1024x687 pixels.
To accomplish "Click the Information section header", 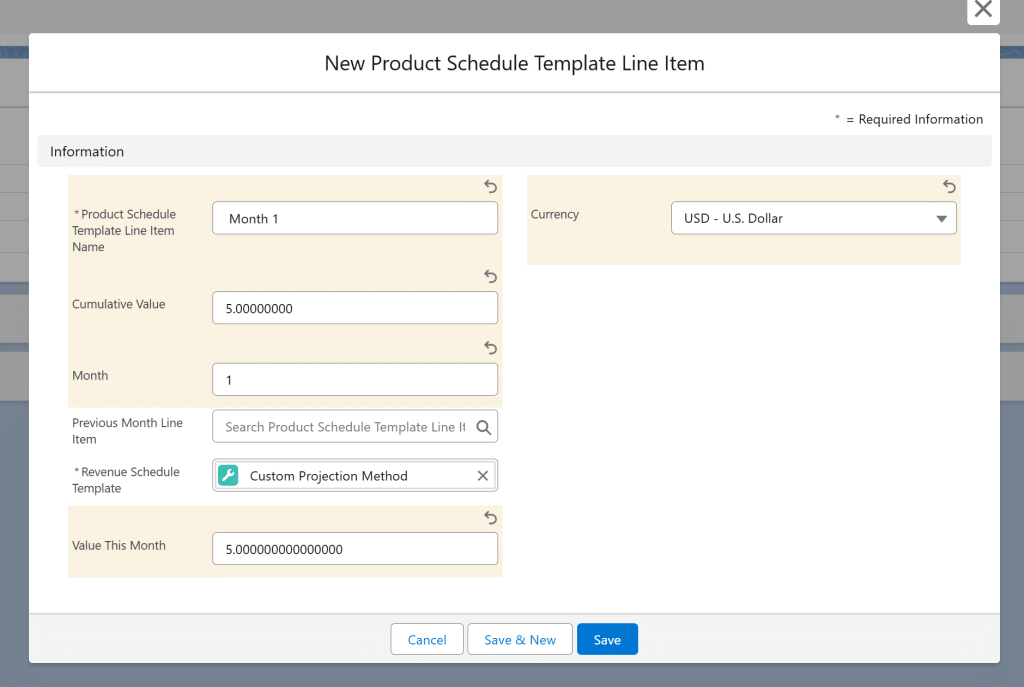I will (x=87, y=152).
